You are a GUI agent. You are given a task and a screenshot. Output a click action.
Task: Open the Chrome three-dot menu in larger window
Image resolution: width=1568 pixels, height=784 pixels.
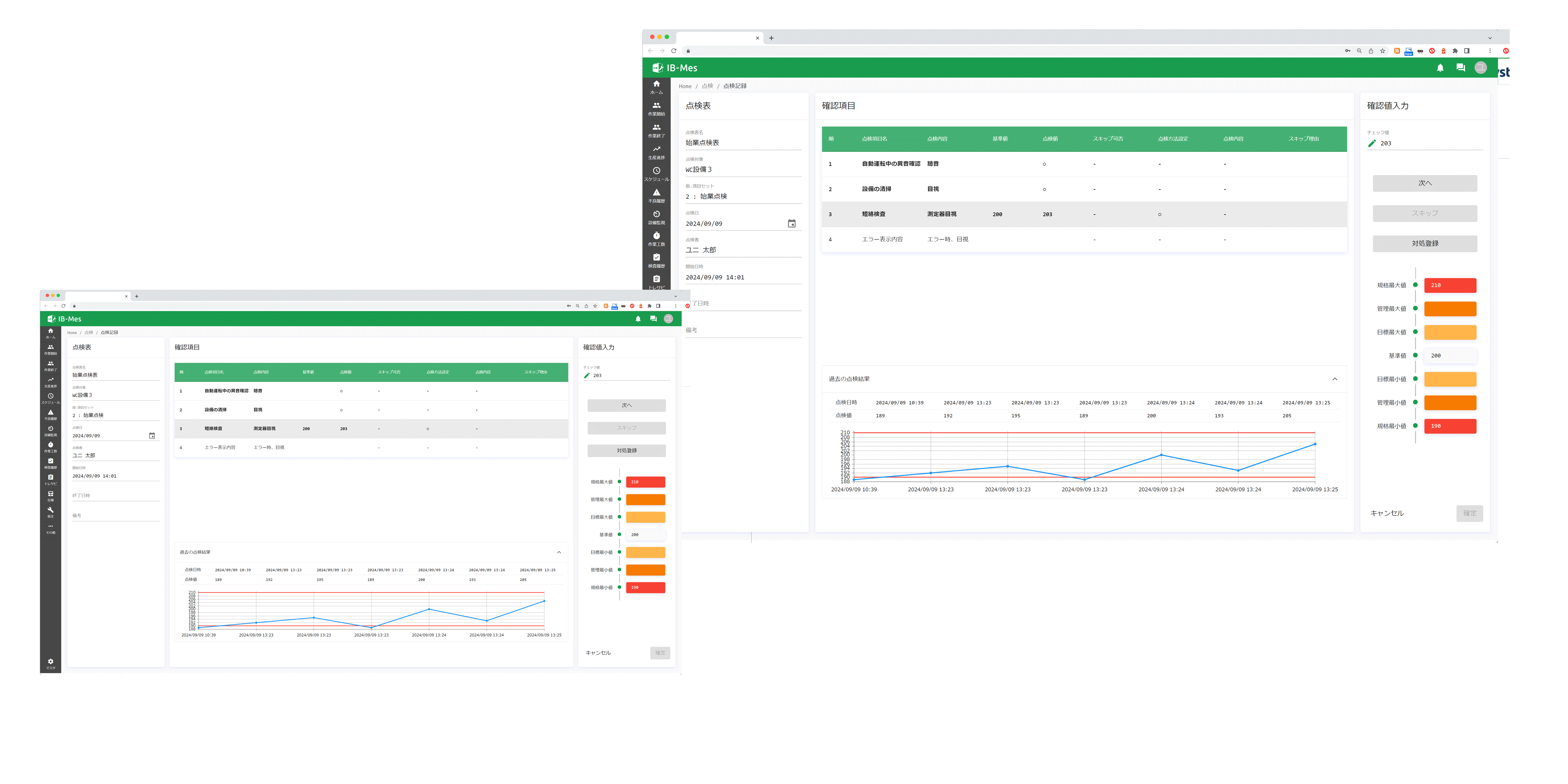click(x=1490, y=51)
